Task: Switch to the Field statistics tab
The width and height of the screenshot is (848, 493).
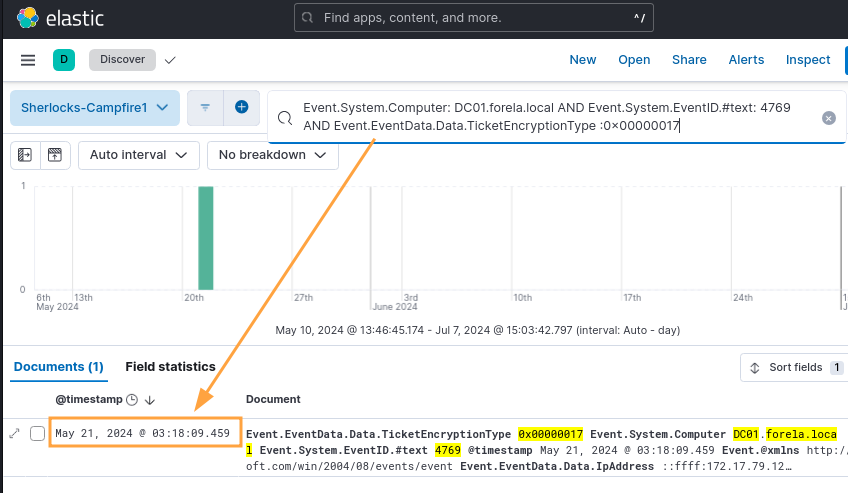Action: click(x=170, y=367)
